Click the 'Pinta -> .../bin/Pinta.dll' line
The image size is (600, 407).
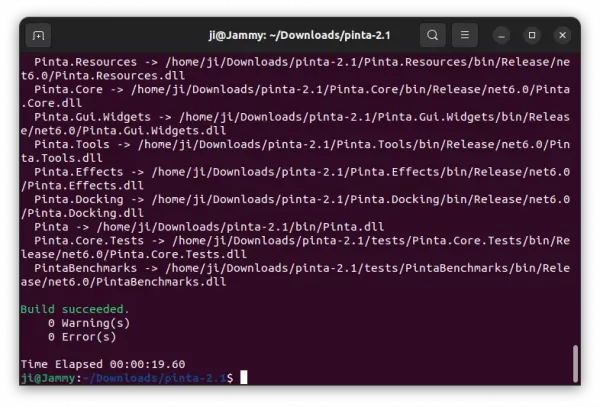pyautogui.click(x=209, y=227)
